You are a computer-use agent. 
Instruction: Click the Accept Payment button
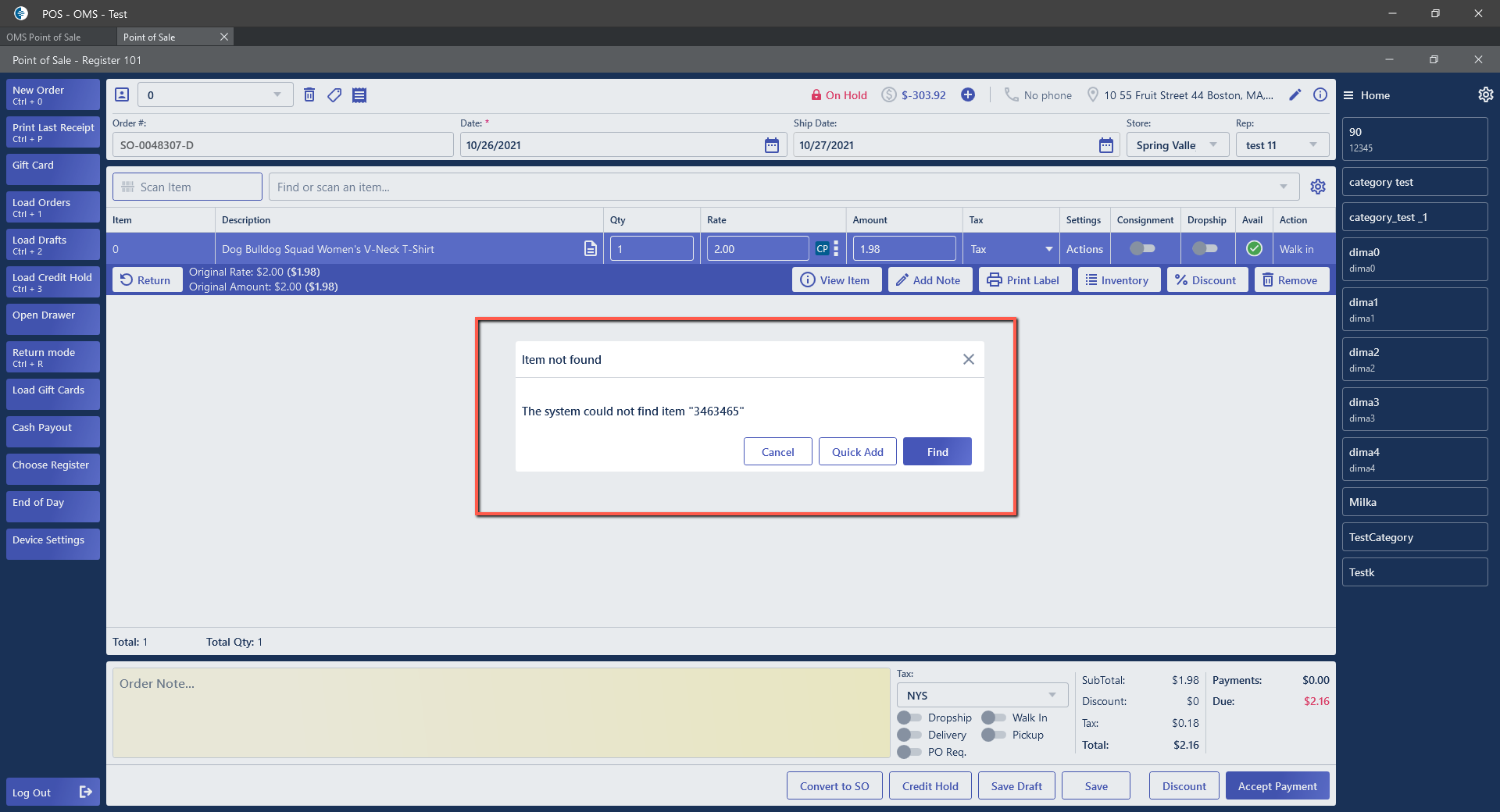point(1277,785)
